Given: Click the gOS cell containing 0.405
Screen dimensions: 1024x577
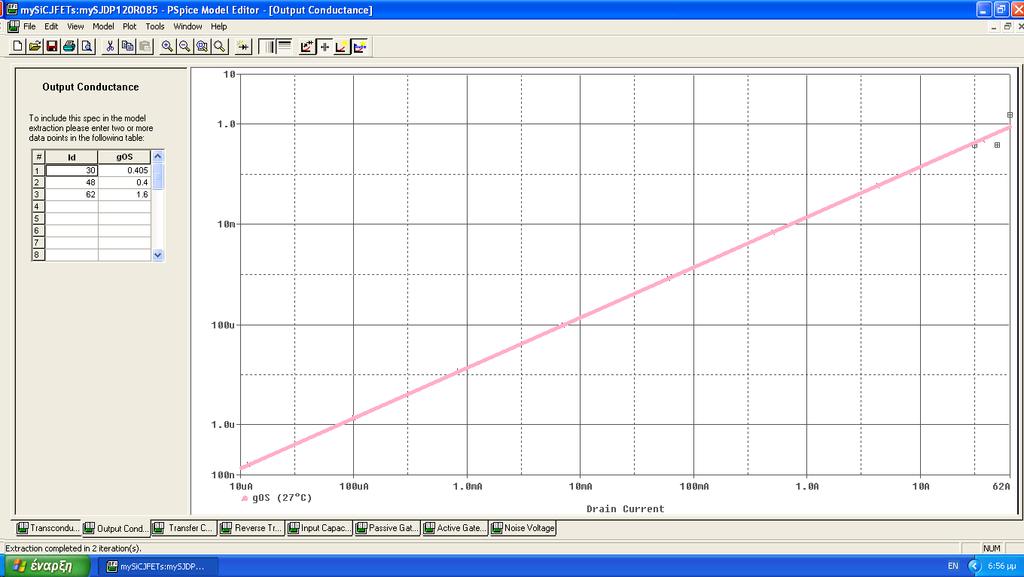Looking at the screenshot, I should tap(124, 170).
